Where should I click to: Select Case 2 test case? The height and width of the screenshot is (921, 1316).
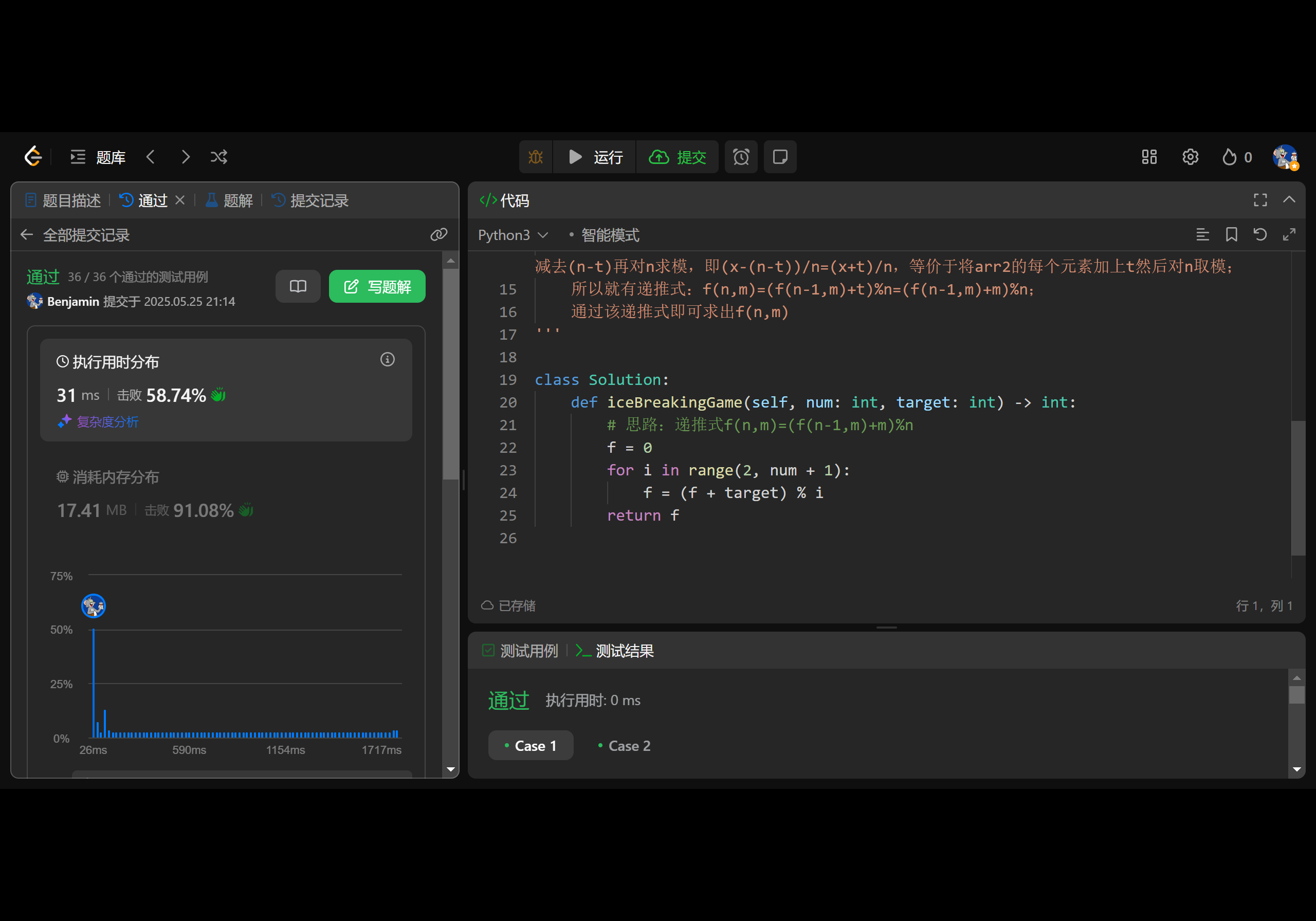click(x=624, y=746)
